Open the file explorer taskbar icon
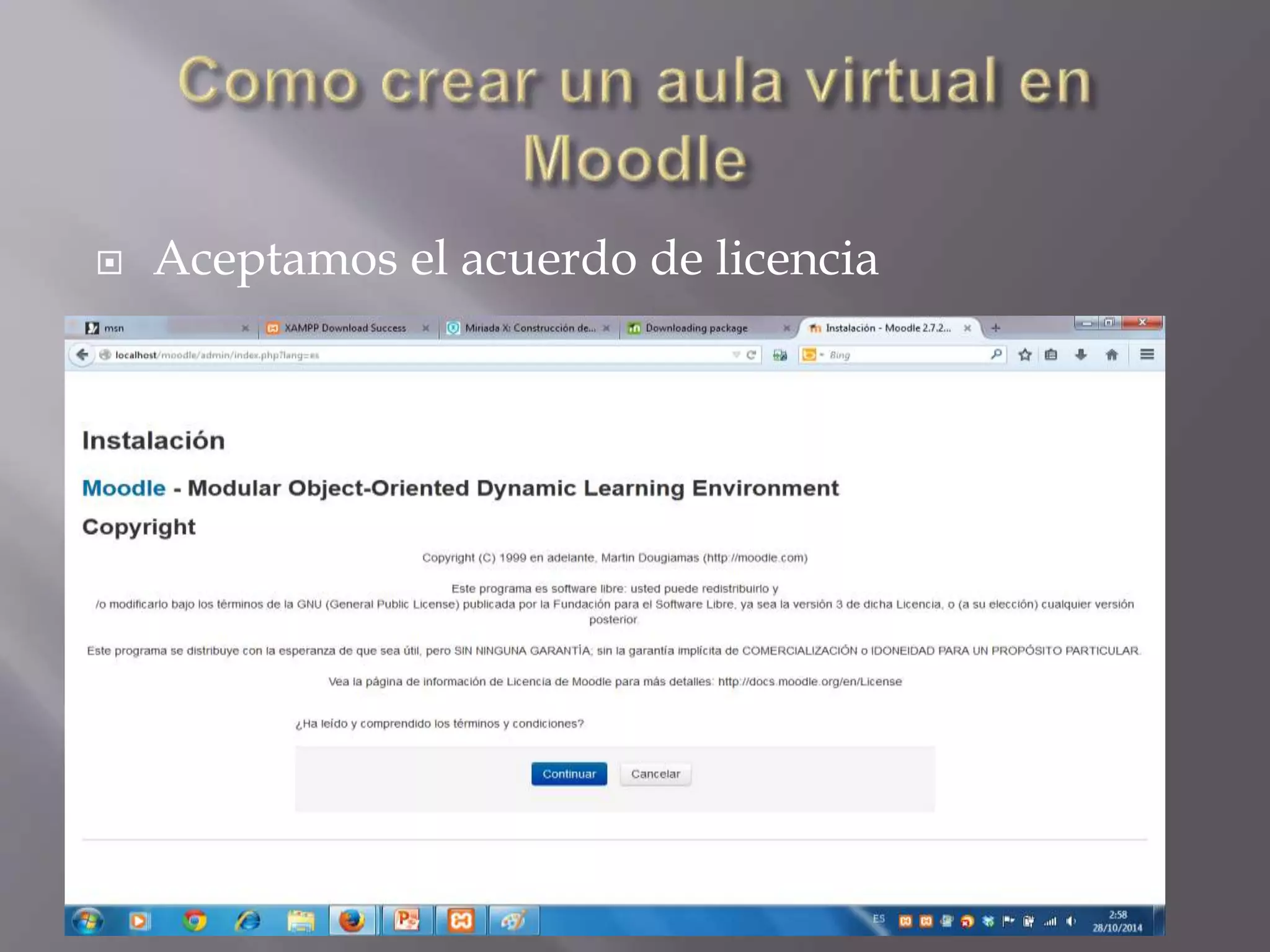The width and height of the screenshot is (1270, 952). 301,921
